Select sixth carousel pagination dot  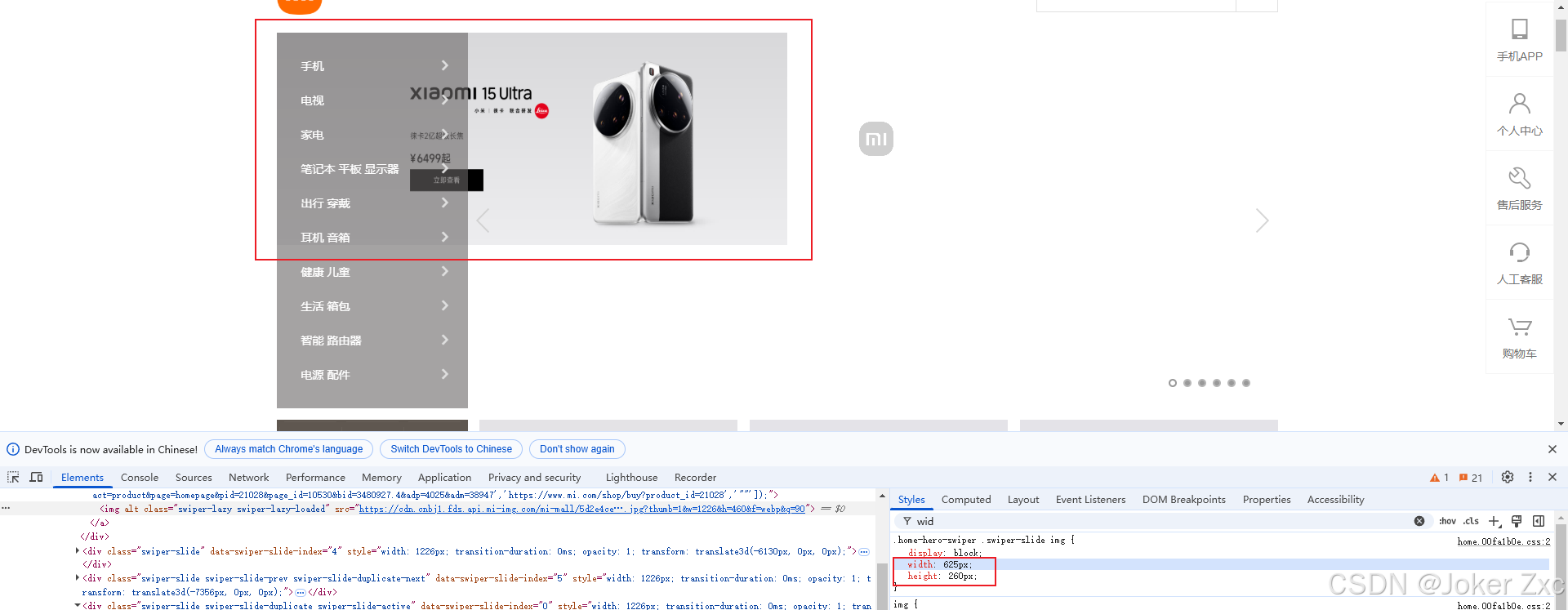pyautogui.click(x=1246, y=383)
